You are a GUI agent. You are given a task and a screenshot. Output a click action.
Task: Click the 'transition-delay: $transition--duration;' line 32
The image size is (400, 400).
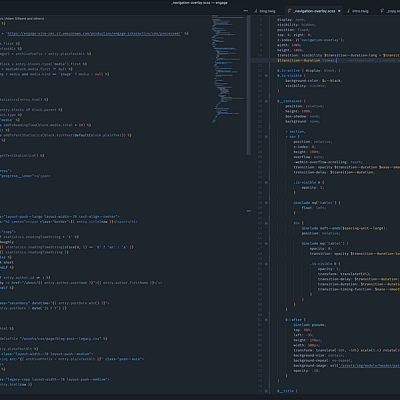tap(334, 172)
